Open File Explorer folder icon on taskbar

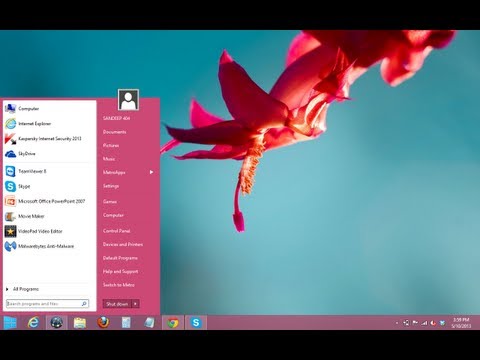(80, 323)
